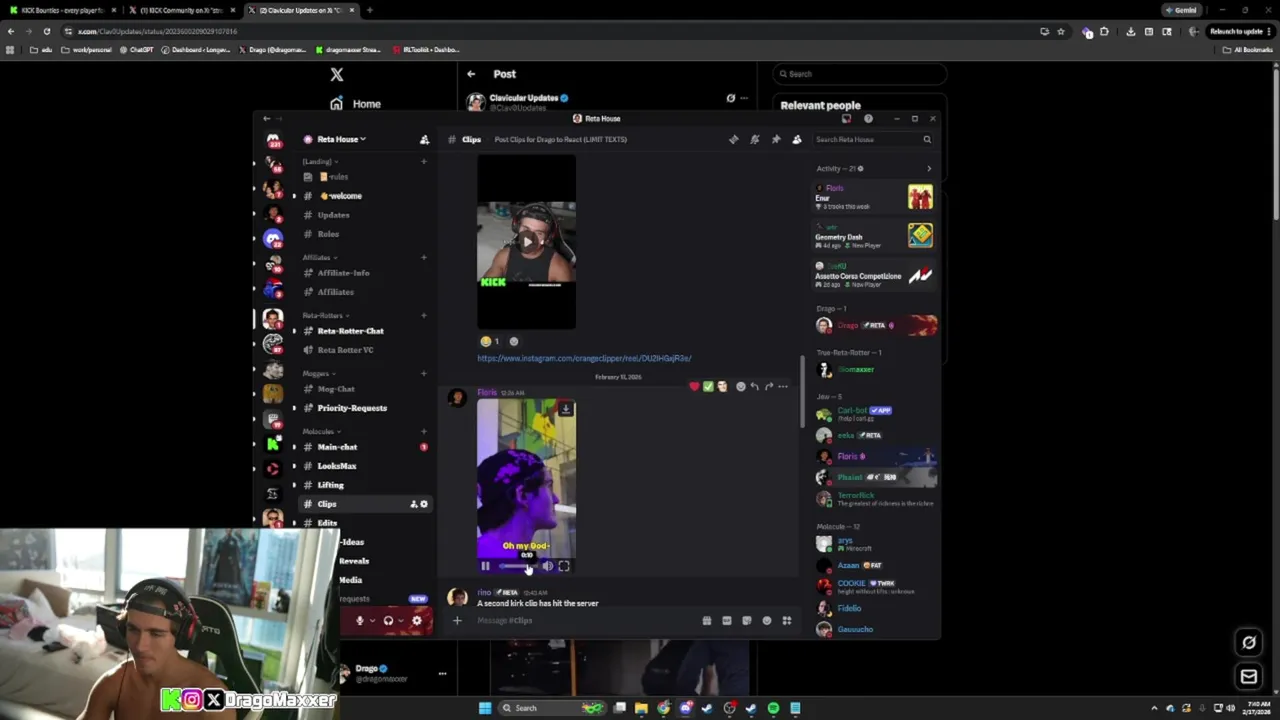
Task: Open the sticker picker in message bar
Action: 747,621
